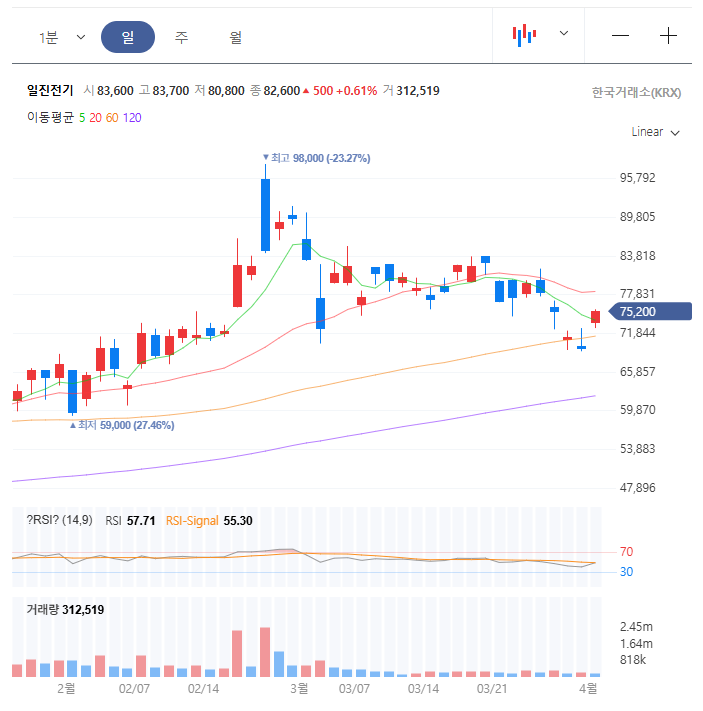Click the RSI 30 oversold level label
The width and height of the screenshot is (703, 711).
626,572
